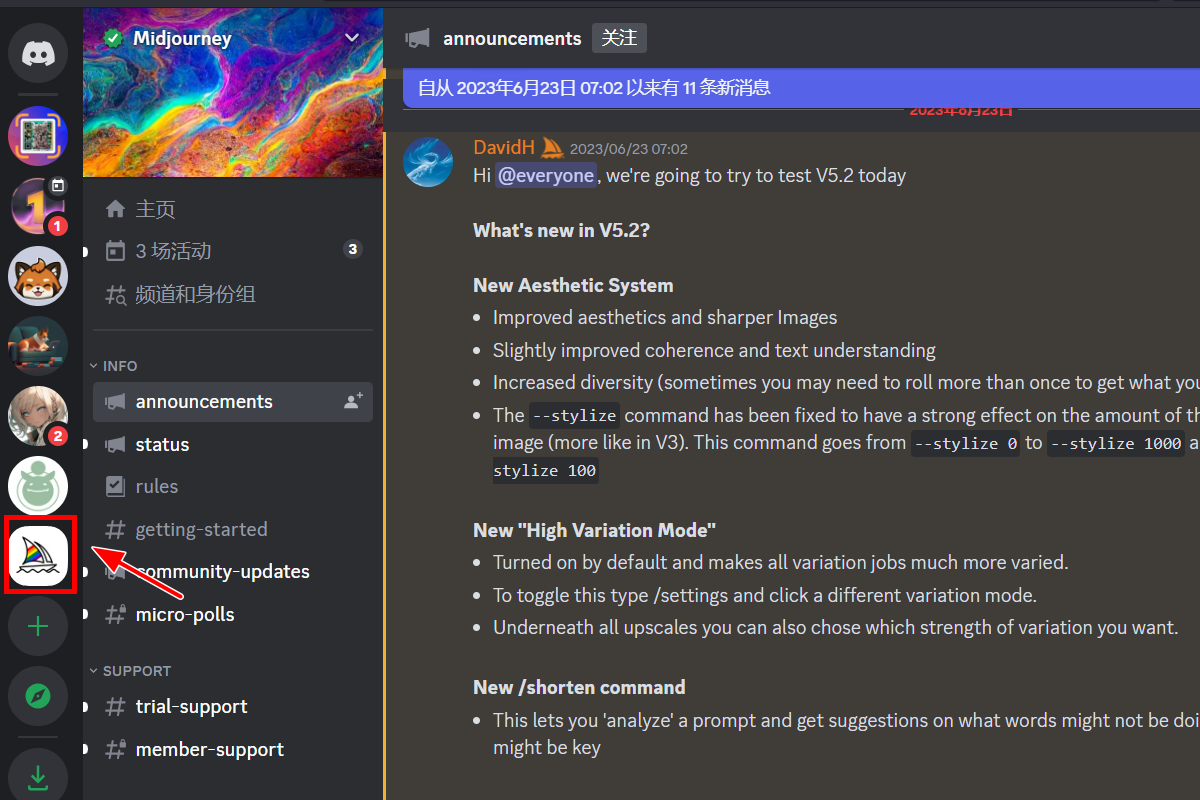Open DavidH's avatar profile picture
Viewport: 1200px width, 800px height.
coord(428,162)
